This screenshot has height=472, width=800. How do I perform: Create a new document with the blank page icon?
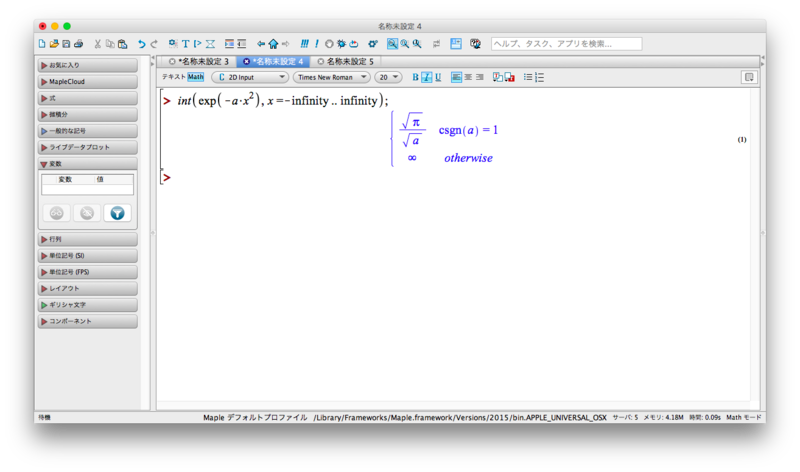tap(42, 44)
